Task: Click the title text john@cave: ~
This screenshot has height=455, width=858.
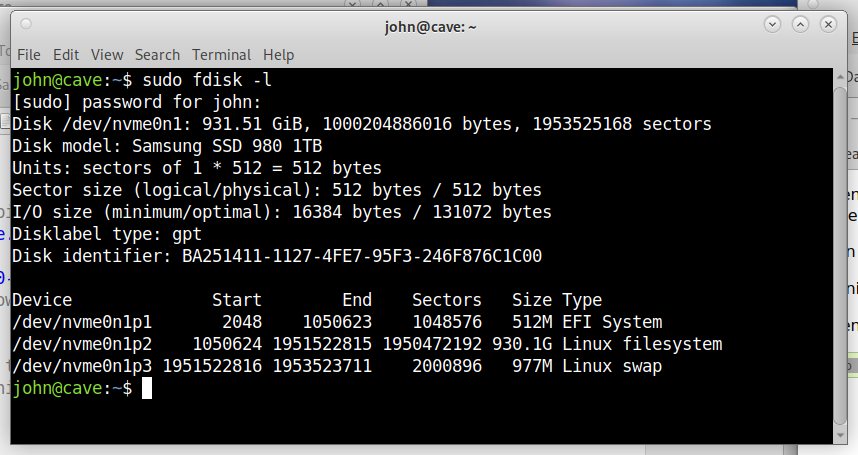Action: point(430,27)
